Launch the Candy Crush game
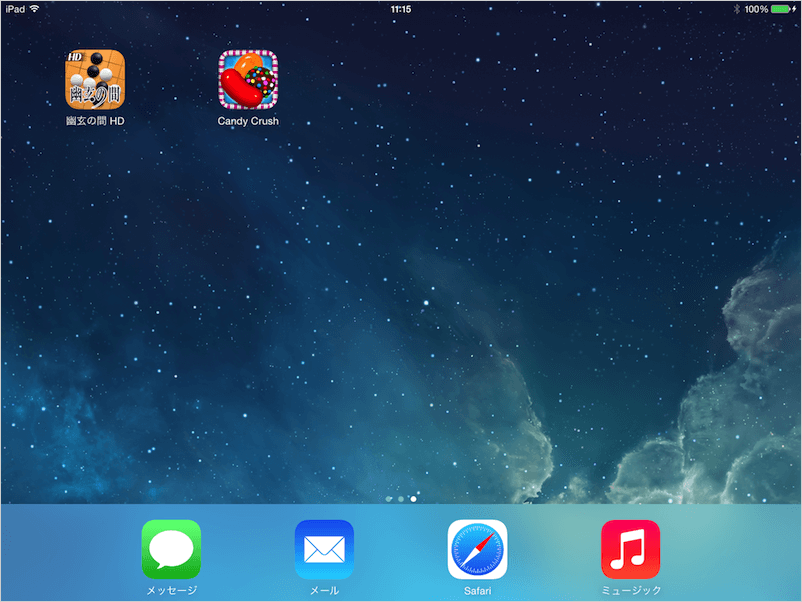Screen dimensions: 802x602 [x=248, y=79]
